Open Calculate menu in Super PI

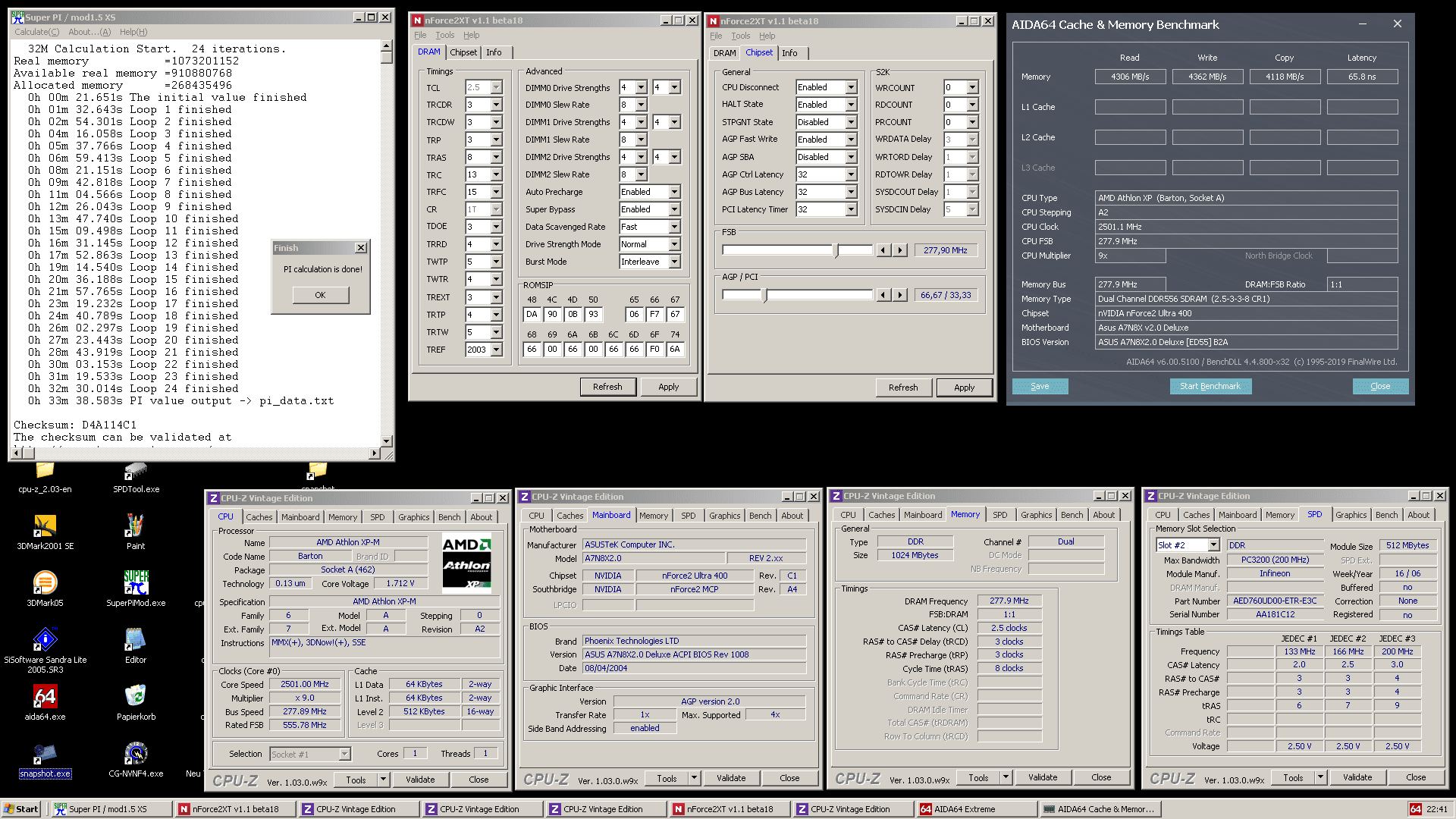coord(36,32)
